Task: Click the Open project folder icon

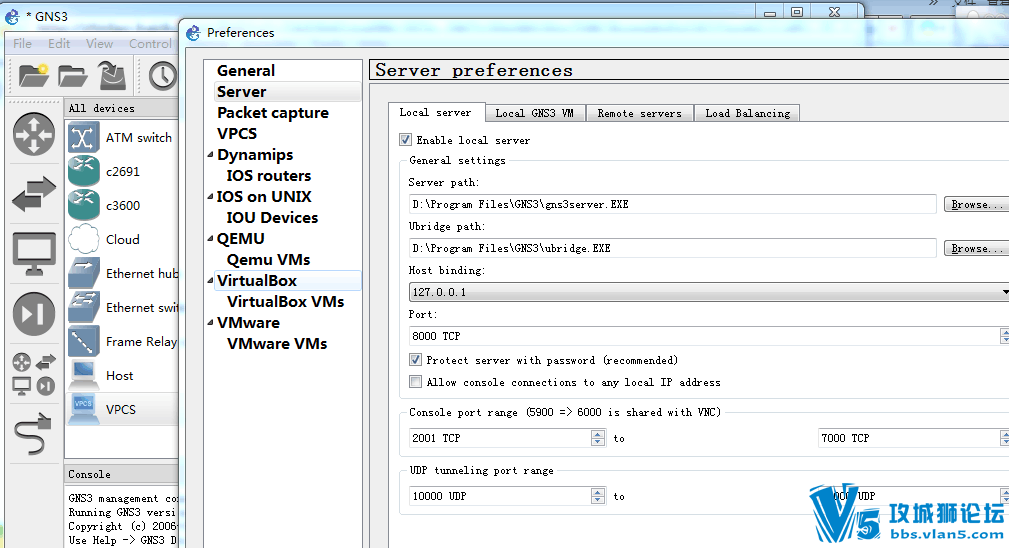Action: [73, 76]
